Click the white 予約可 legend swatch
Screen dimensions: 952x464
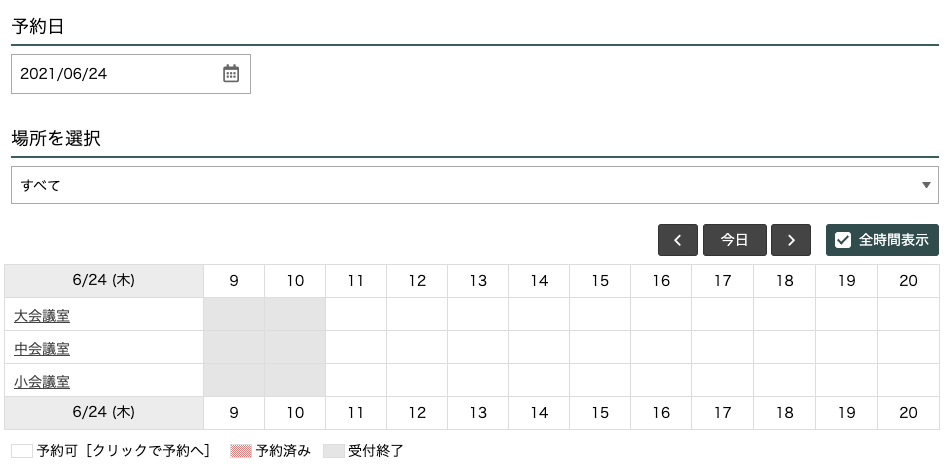point(21,451)
